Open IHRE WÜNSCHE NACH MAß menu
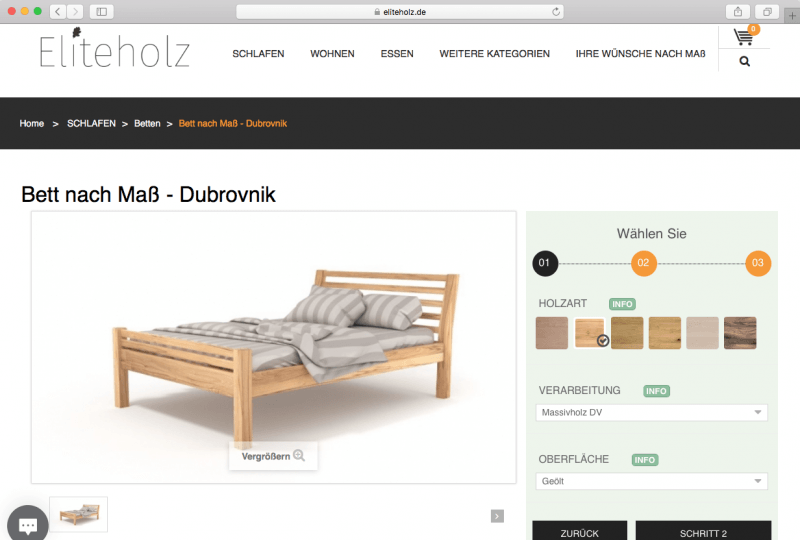 [640, 54]
